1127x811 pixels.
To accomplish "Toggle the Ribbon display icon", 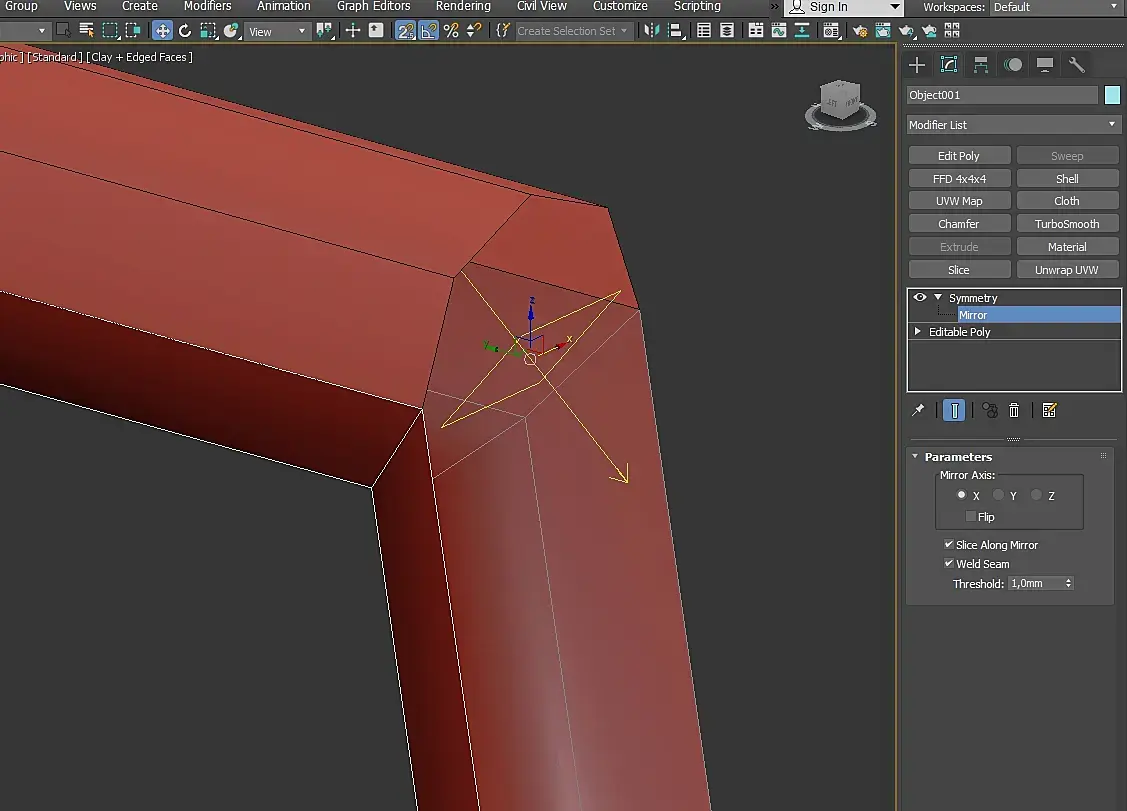I will click(x=756, y=31).
